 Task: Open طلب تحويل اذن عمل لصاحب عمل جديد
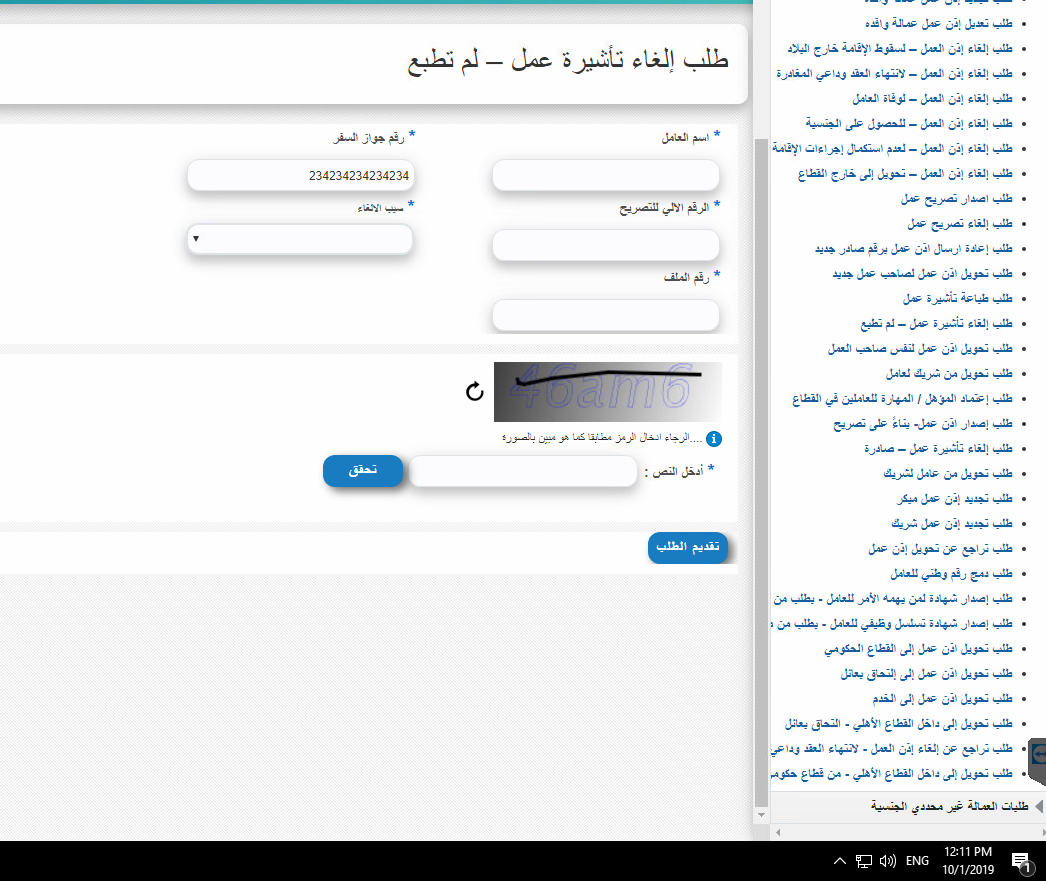click(923, 273)
